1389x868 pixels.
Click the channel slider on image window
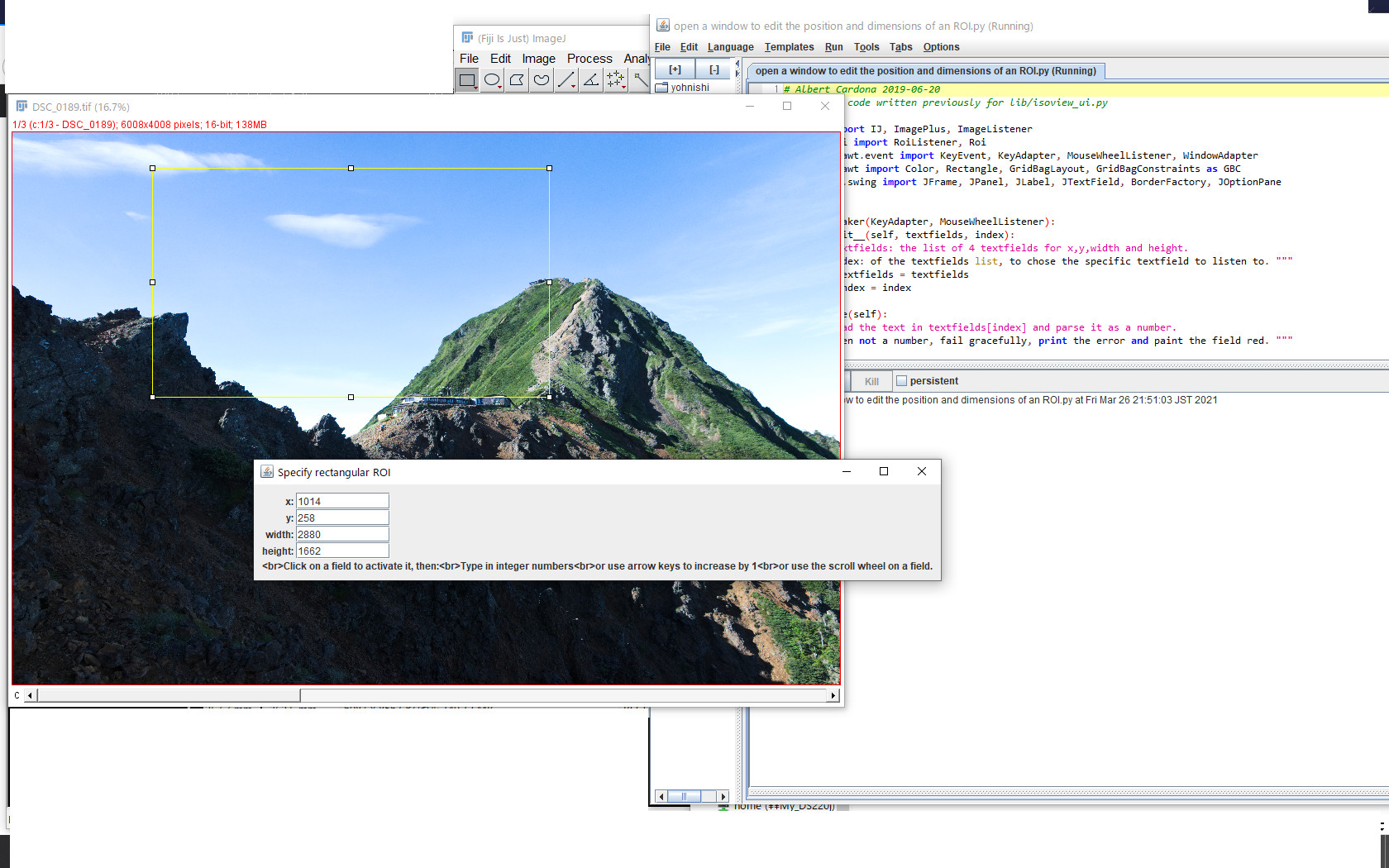coord(165,695)
